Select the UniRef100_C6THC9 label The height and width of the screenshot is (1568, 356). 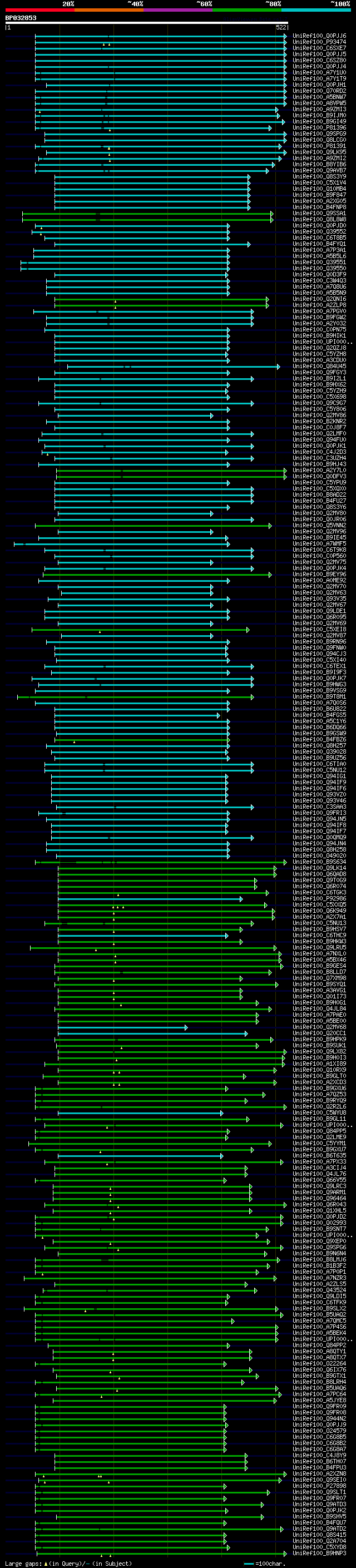(319, 936)
